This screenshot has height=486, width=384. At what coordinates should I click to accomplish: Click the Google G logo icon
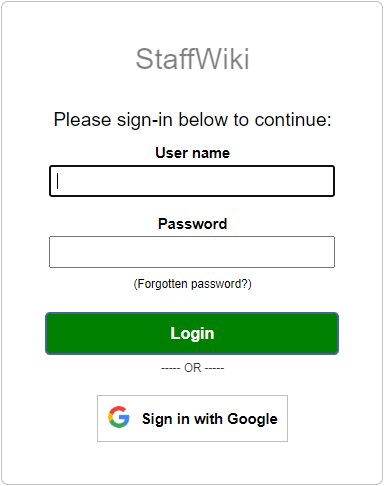[119, 417]
